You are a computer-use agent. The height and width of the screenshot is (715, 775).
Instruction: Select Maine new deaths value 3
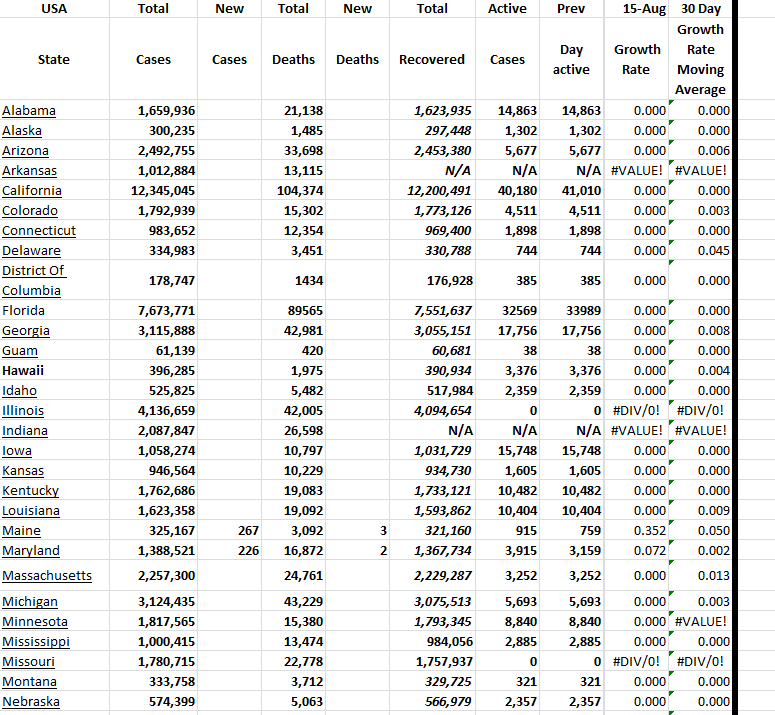357,531
